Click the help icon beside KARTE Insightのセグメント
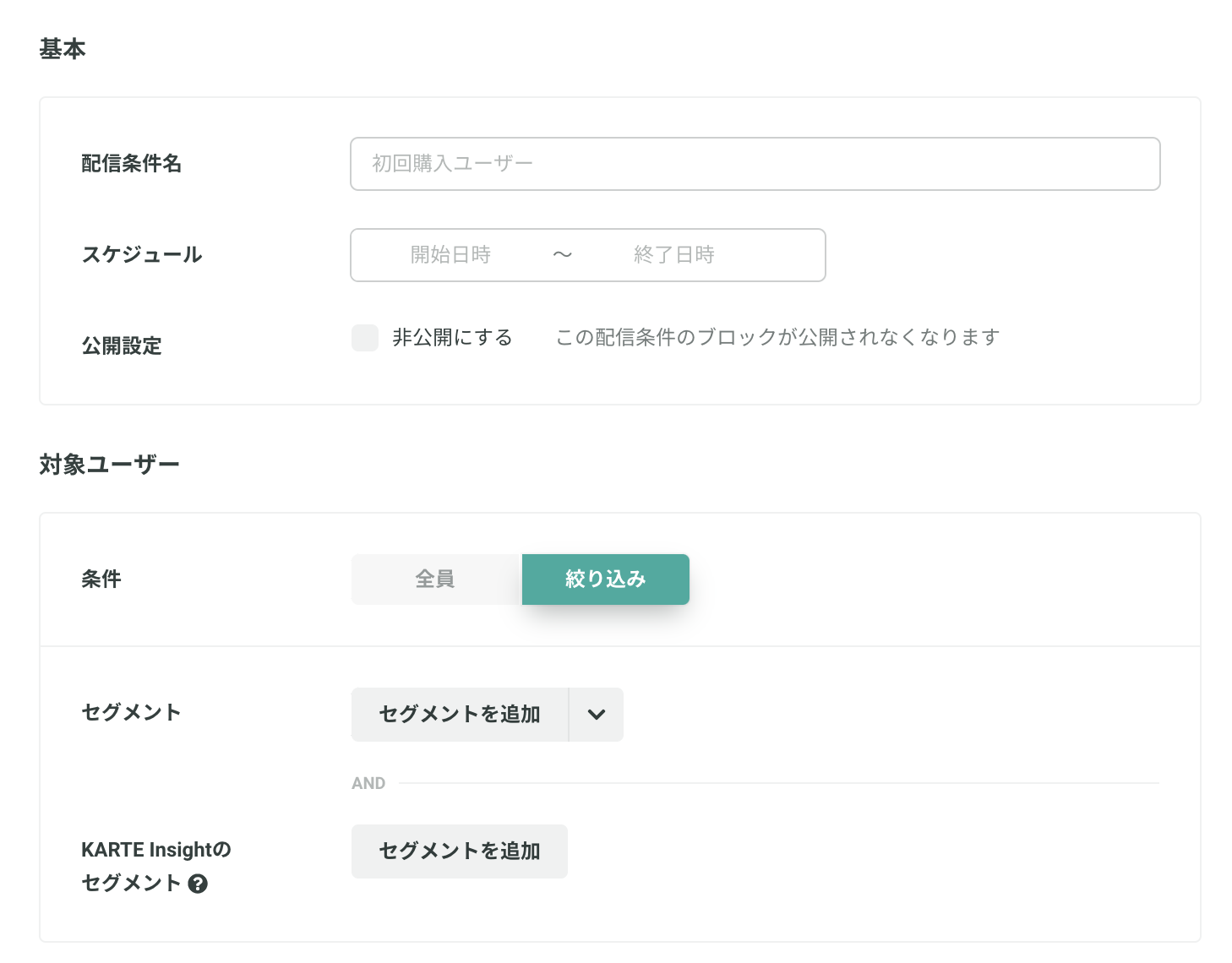 [x=199, y=884]
